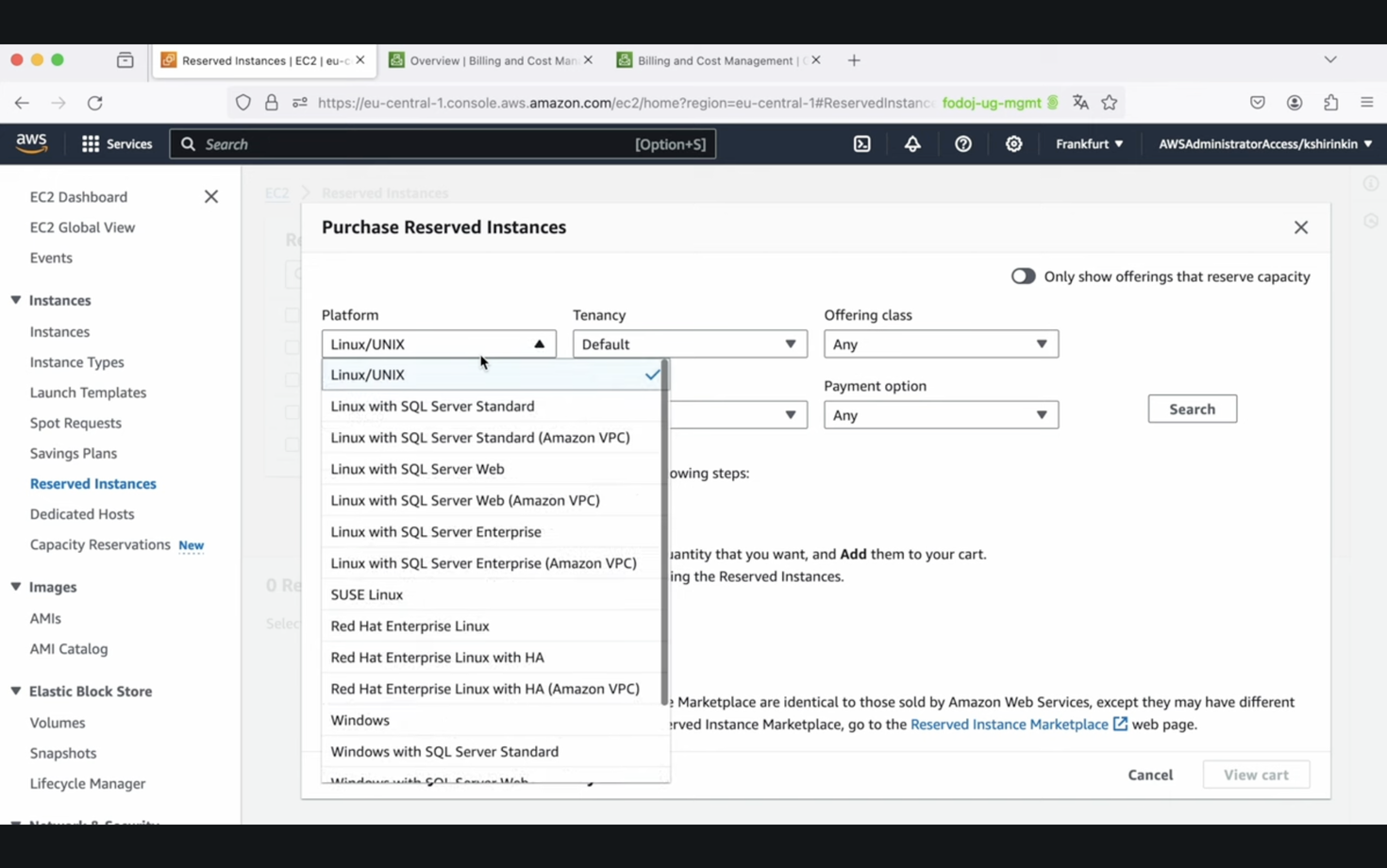
Task: Collapse the Instances sidebar section
Action: pyautogui.click(x=16, y=300)
